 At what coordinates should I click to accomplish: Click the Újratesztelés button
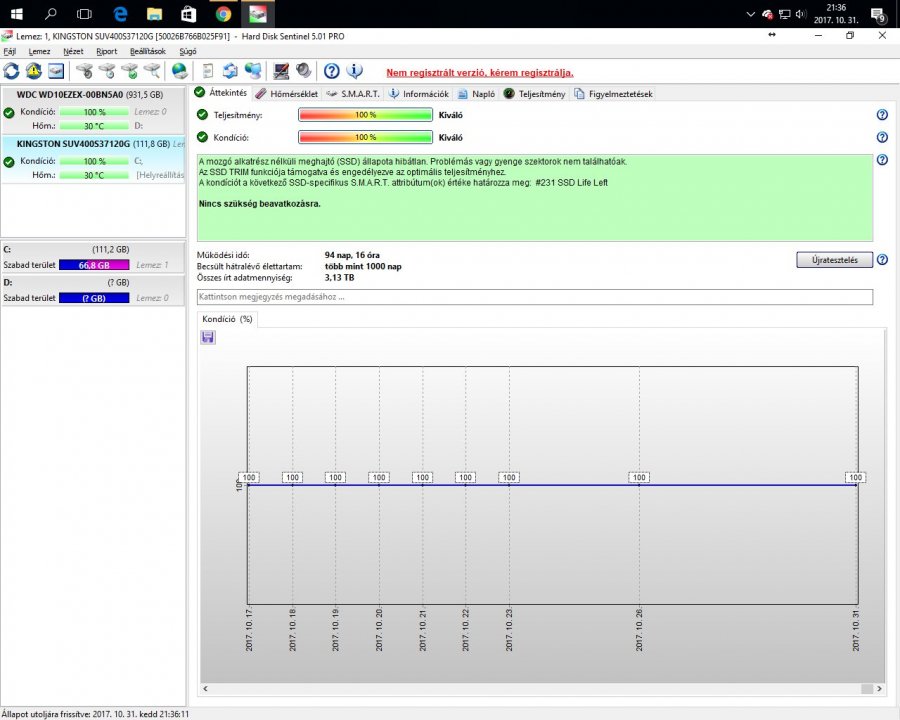click(x=835, y=260)
